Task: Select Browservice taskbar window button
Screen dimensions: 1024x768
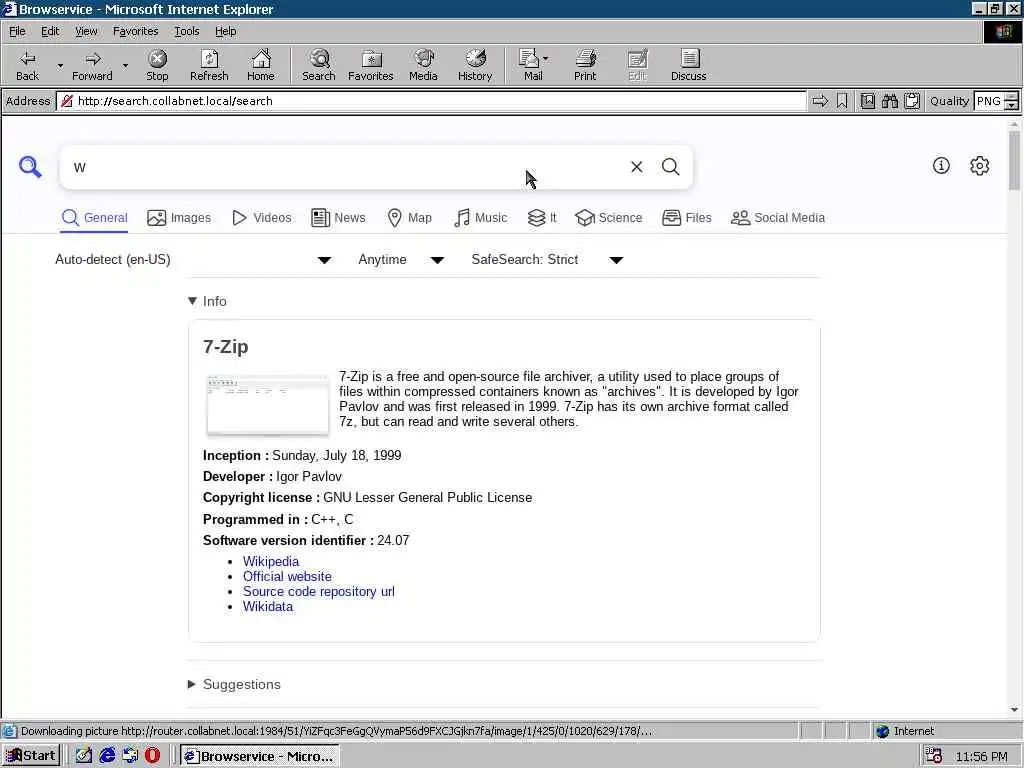Action: 260,756
